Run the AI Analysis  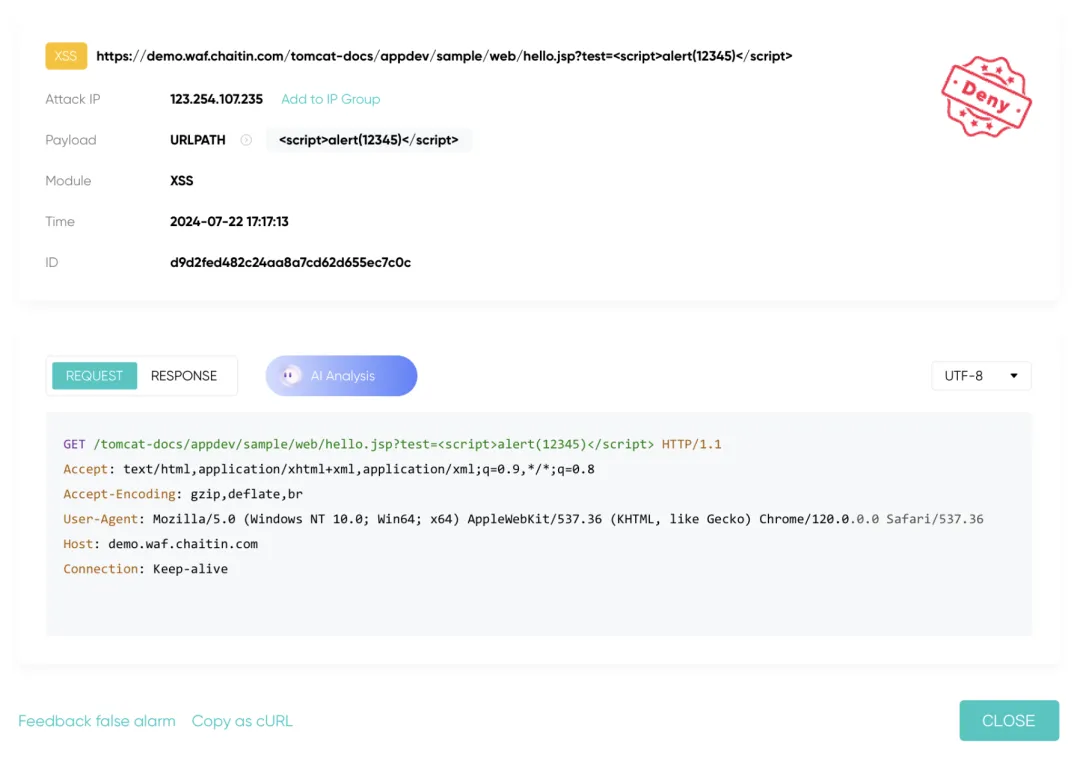tap(341, 376)
